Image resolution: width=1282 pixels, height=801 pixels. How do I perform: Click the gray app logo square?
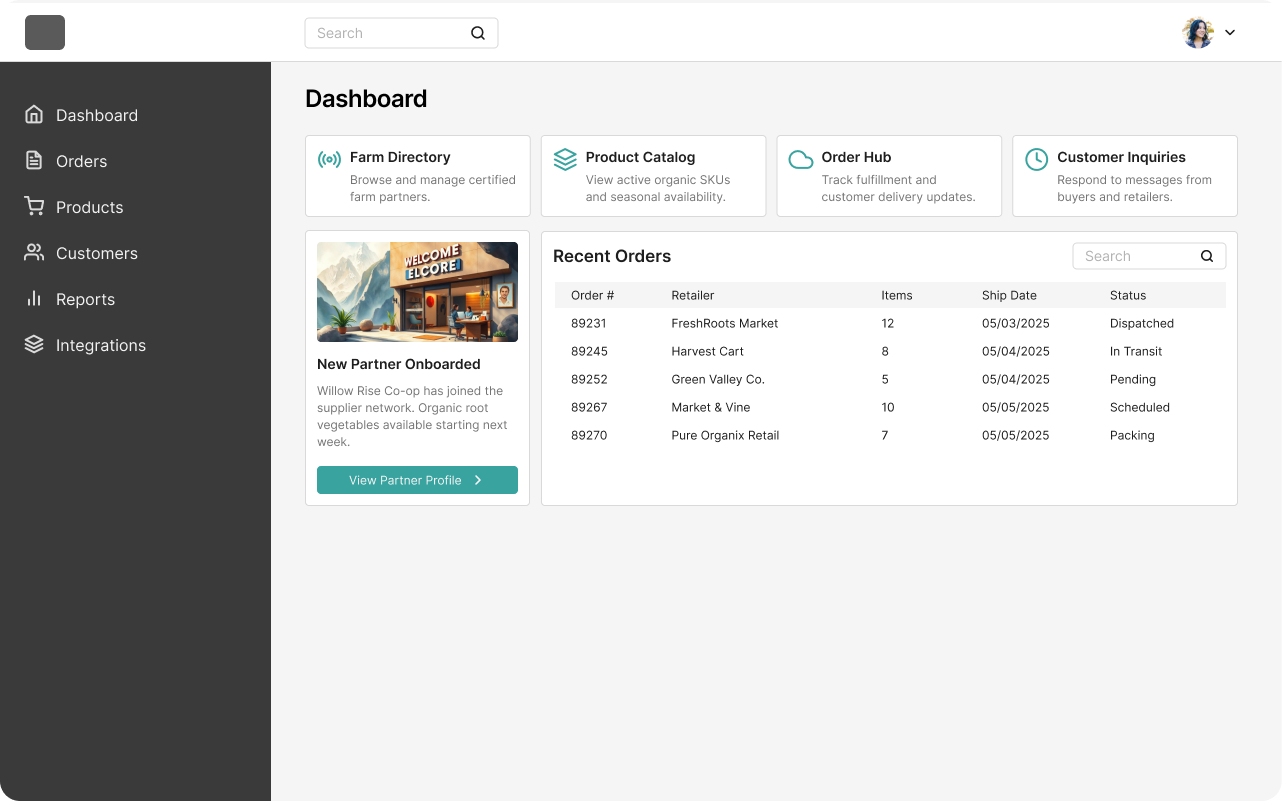45,33
